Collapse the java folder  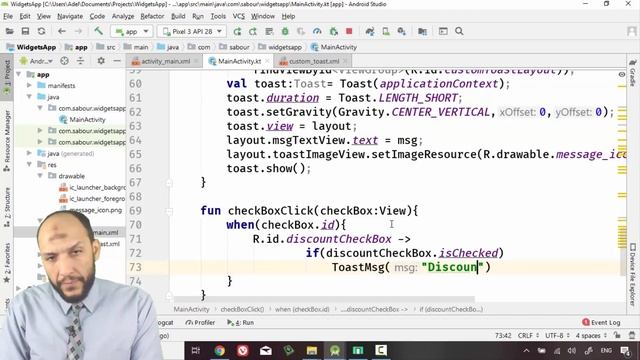29,97
